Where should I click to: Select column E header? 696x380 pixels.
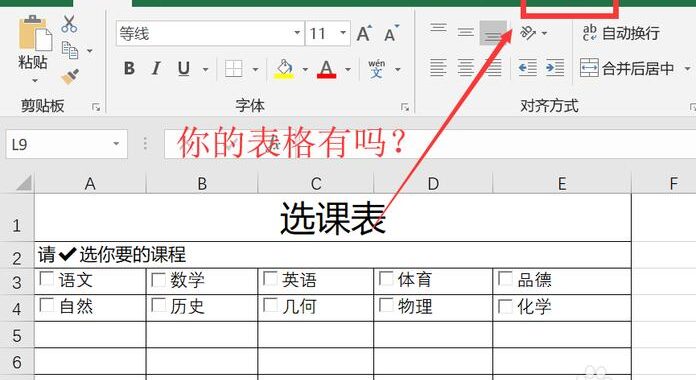tap(562, 183)
